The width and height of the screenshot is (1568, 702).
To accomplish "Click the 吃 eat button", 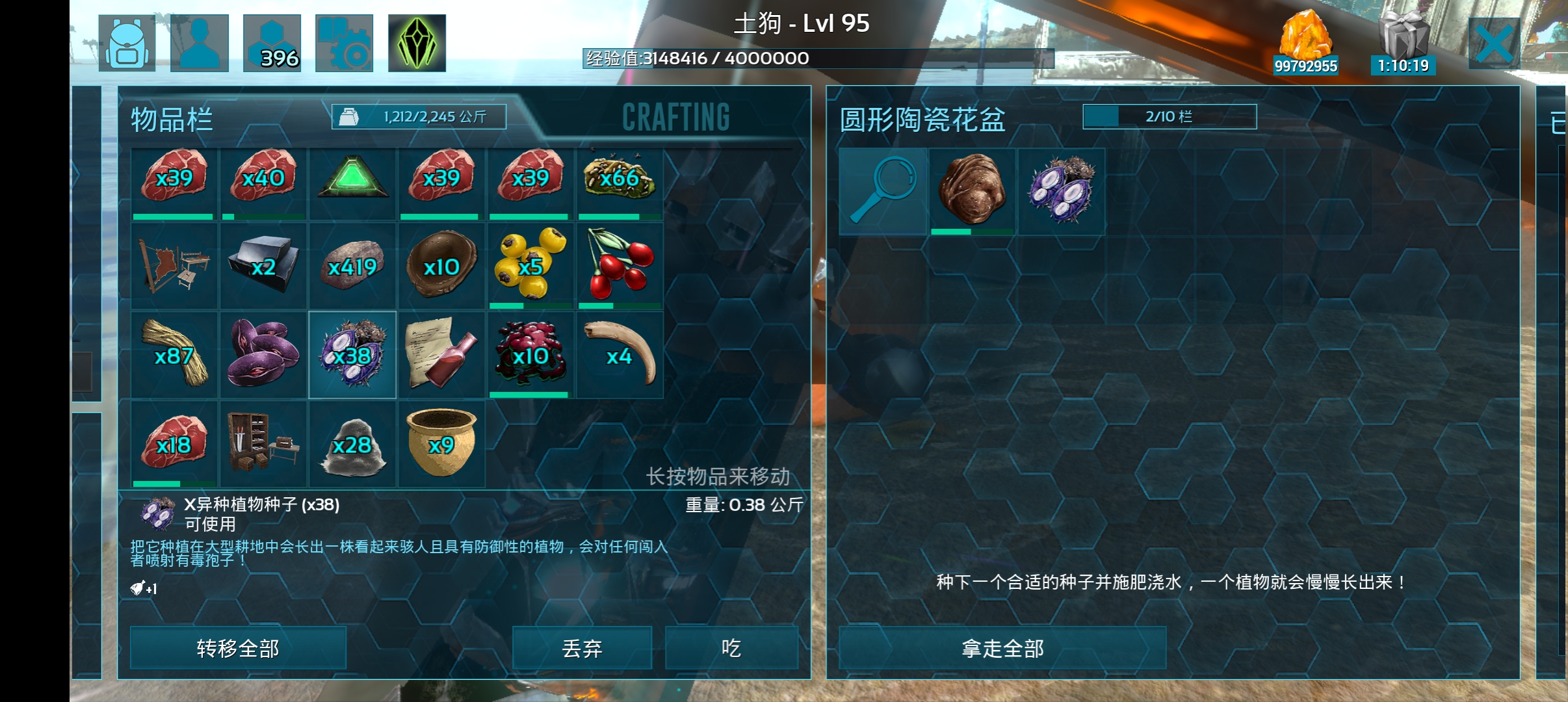I will click(x=731, y=648).
